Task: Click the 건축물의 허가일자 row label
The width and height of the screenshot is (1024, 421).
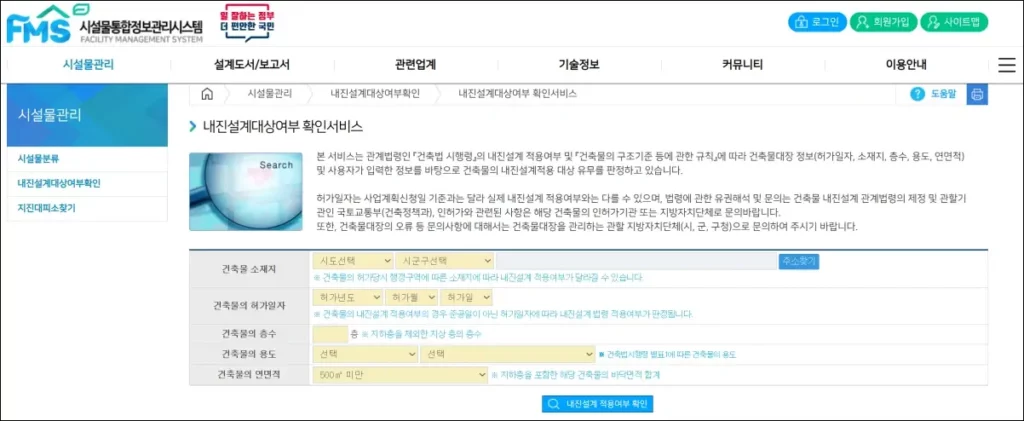Action: click(x=249, y=305)
